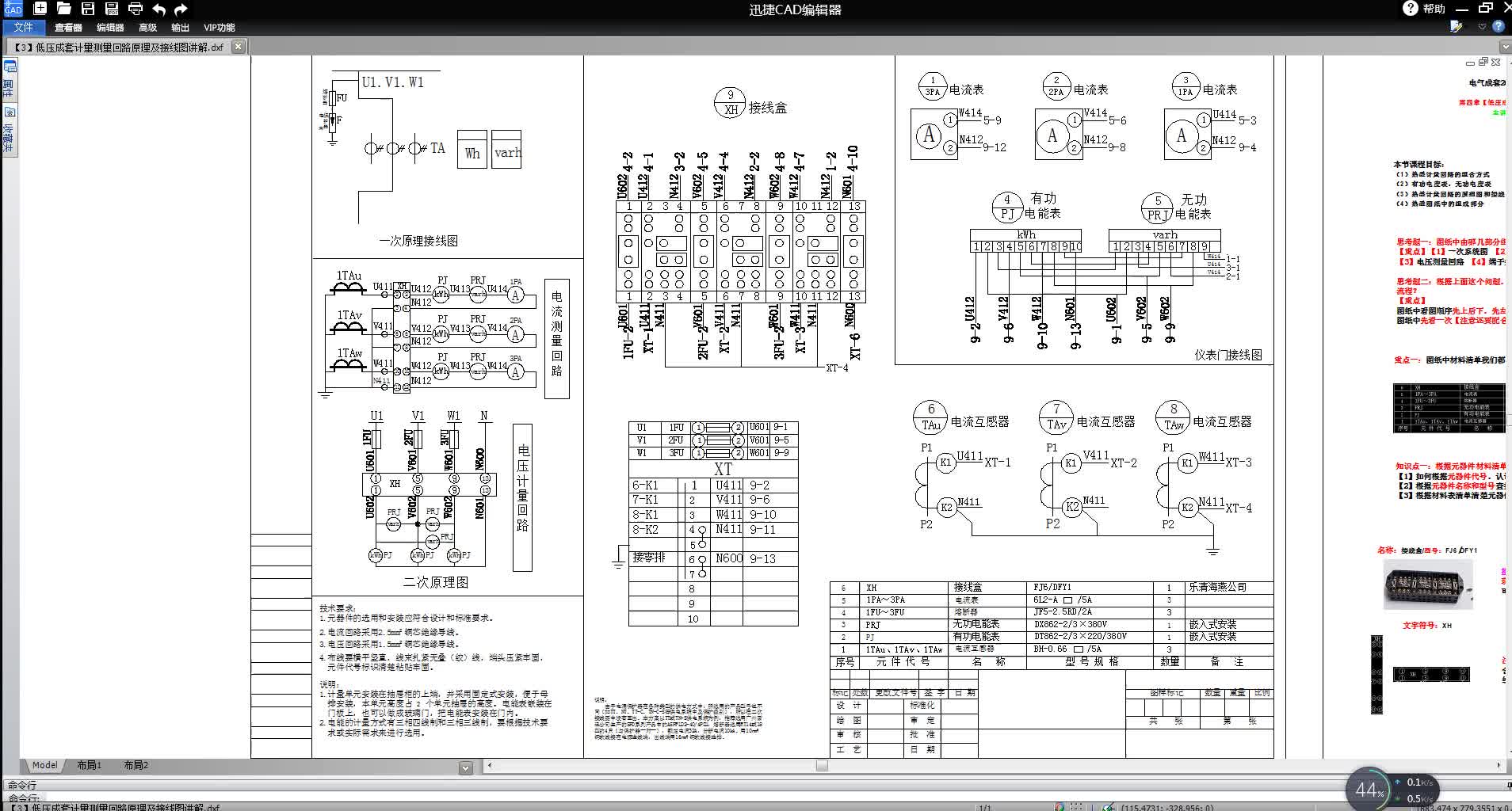
Task: Save as PDF with the PDF disk icon
Action: [112, 9]
